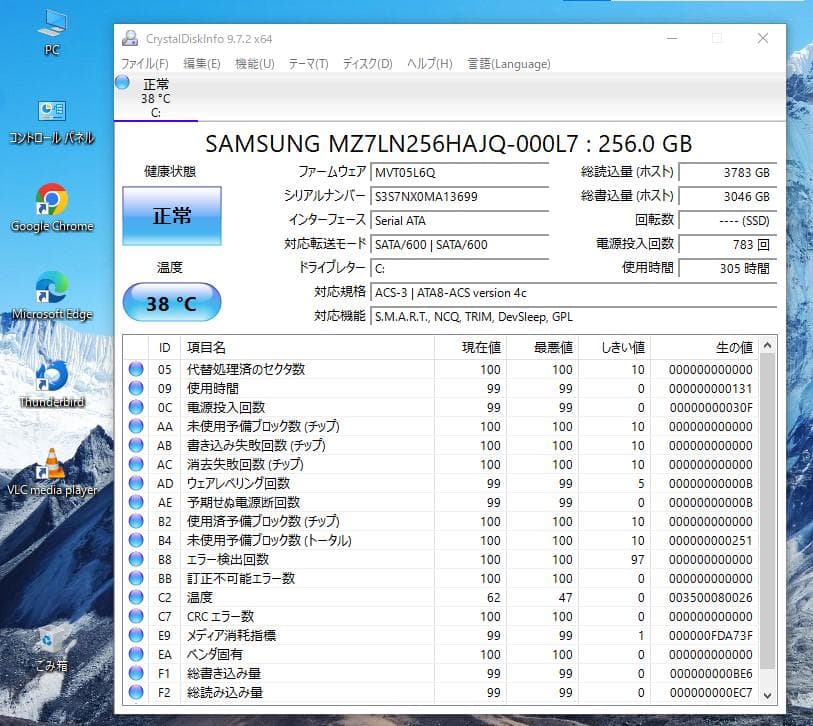The image size is (813, 726).
Task: Click the blue 38°C temperature indicator
Action: [170, 302]
